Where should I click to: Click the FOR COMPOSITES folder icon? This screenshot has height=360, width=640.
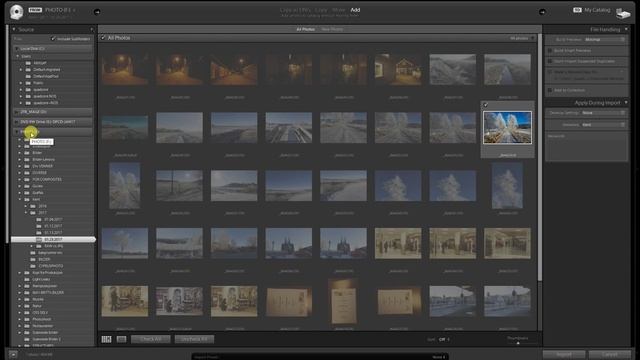27,179
